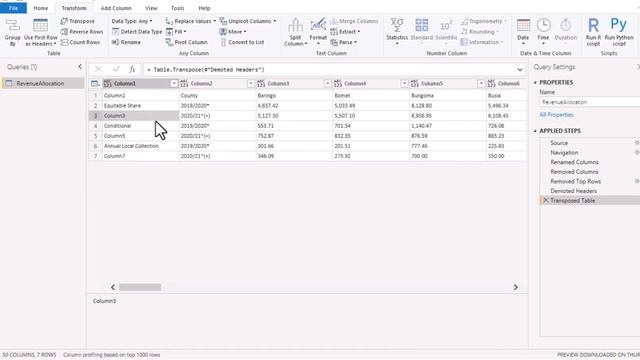Switch to the View tab
The width and height of the screenshot is (640, 360).
tap(151, 8)
